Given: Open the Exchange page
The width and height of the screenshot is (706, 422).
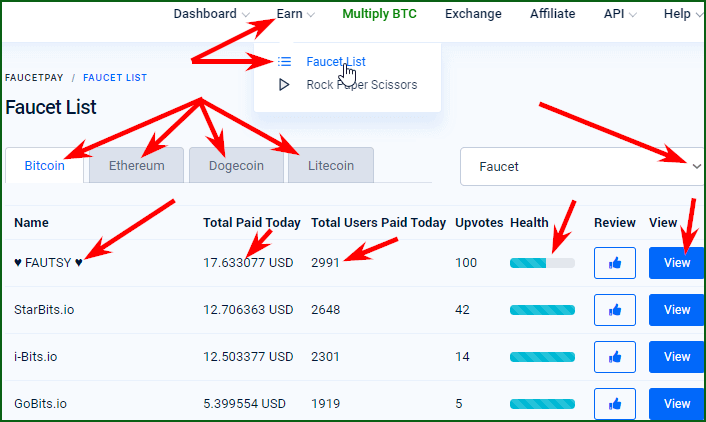Looking at the screenshot, I should [x=473, y=14].
